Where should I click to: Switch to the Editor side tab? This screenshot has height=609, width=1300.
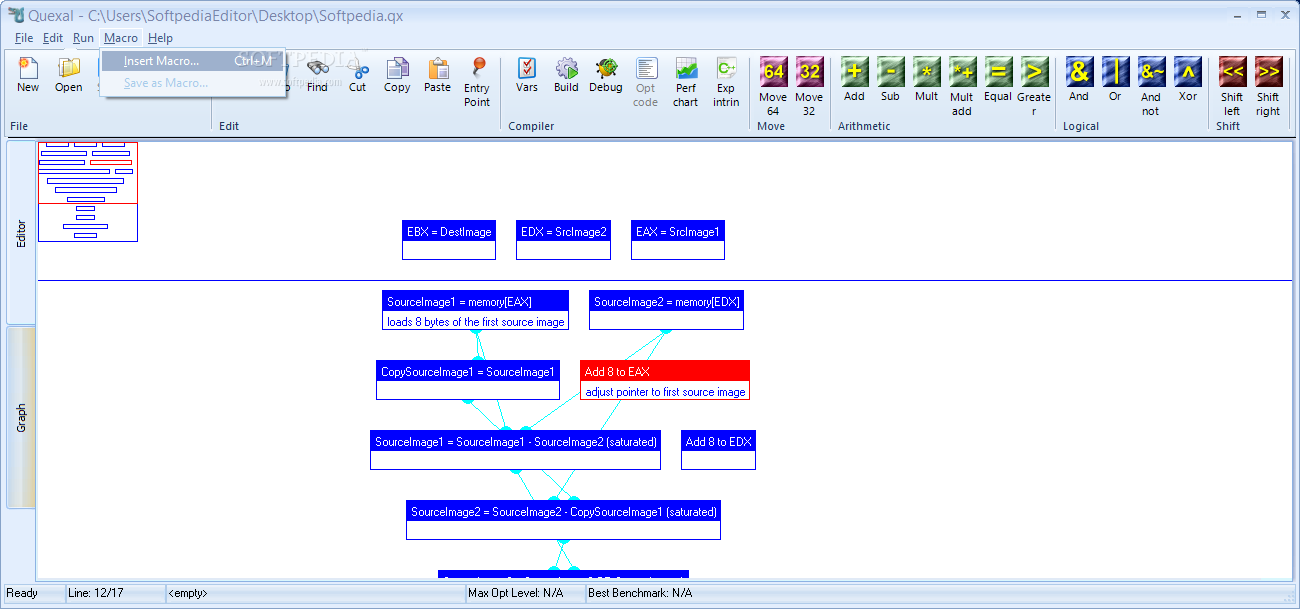(x=21, y=233)
